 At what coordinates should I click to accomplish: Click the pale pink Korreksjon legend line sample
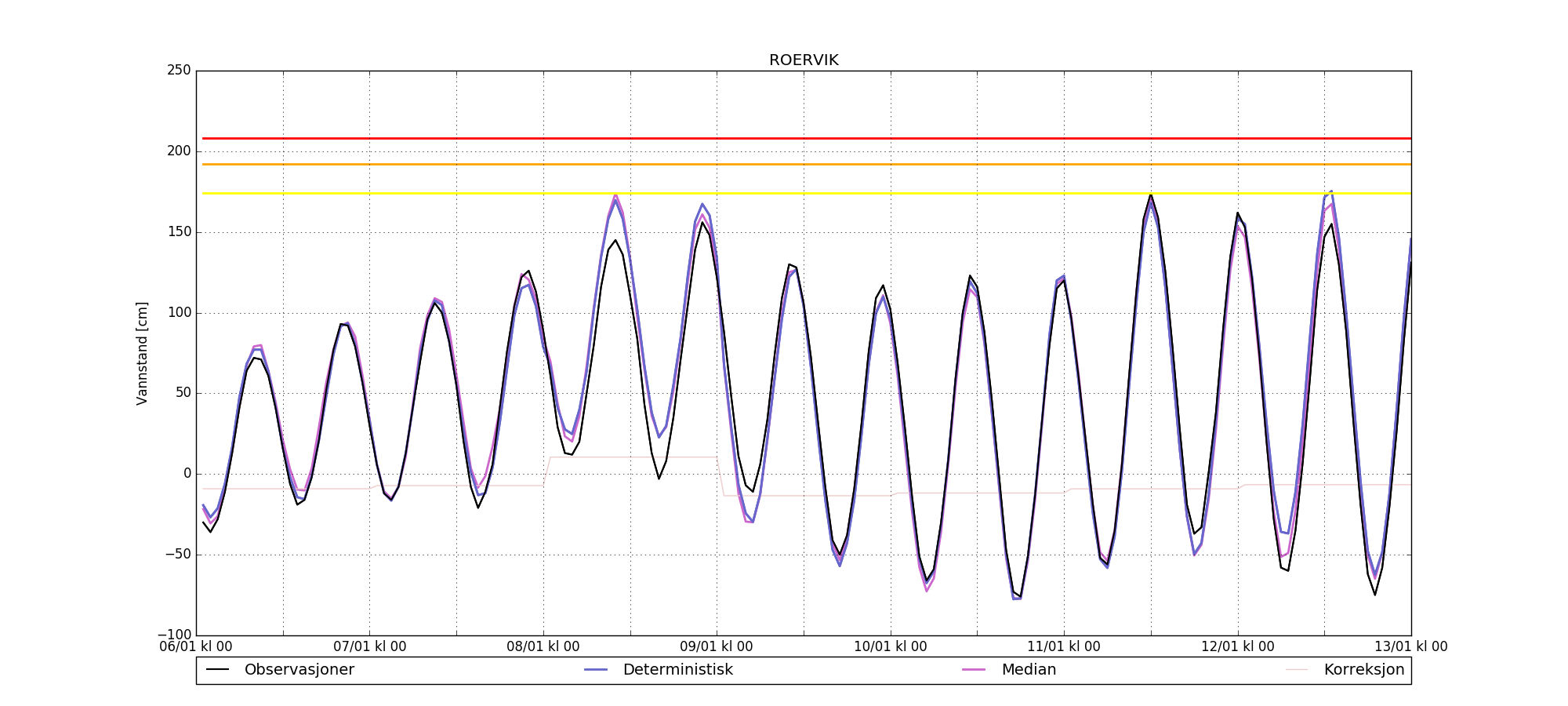coord(1297,670)
